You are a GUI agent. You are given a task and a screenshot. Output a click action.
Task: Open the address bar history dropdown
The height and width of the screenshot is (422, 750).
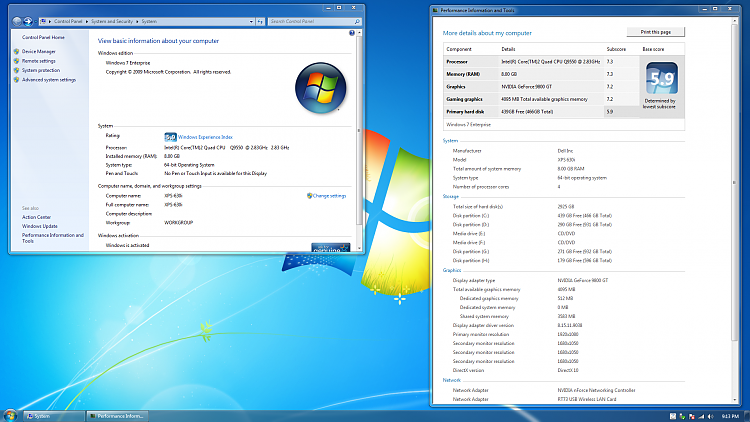(x=251, y=22)
